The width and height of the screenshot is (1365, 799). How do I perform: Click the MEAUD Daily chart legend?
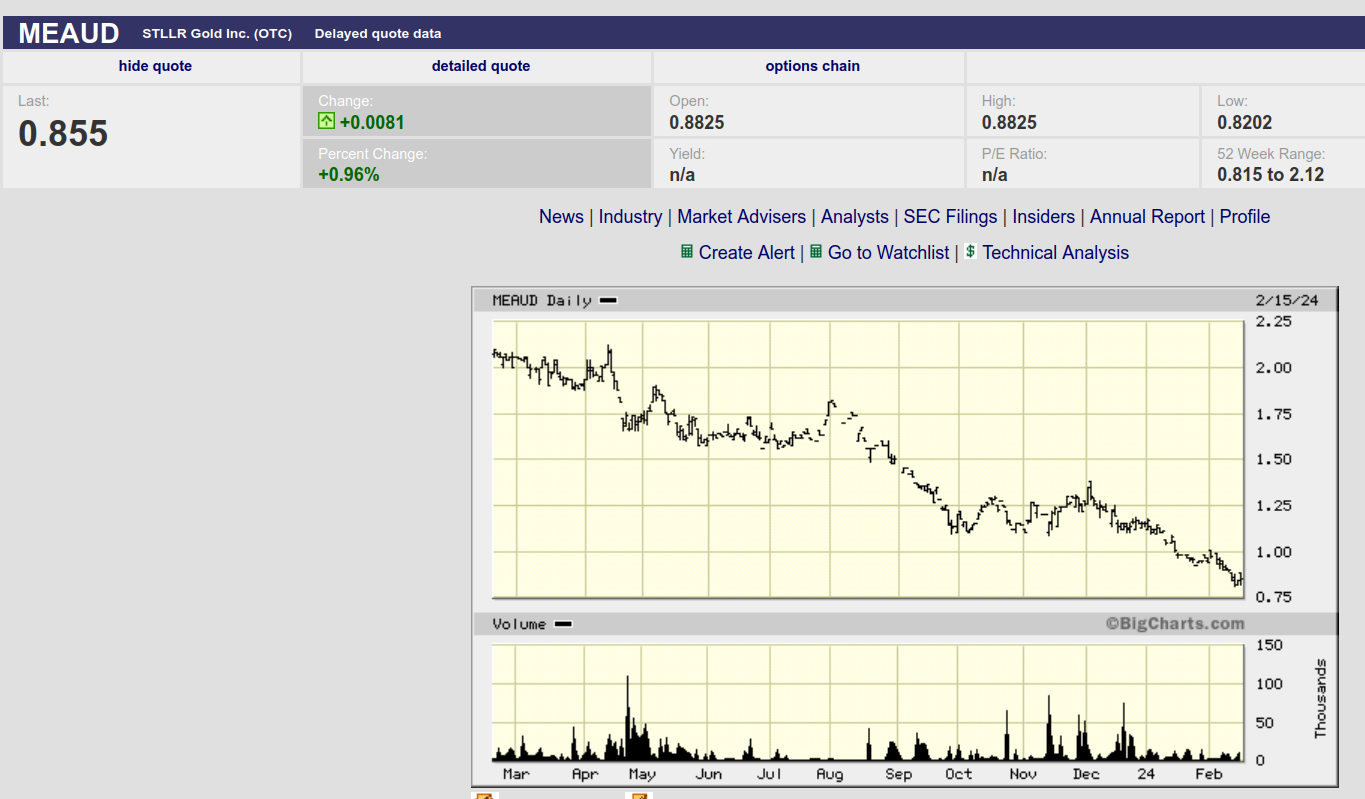(554, 300)
